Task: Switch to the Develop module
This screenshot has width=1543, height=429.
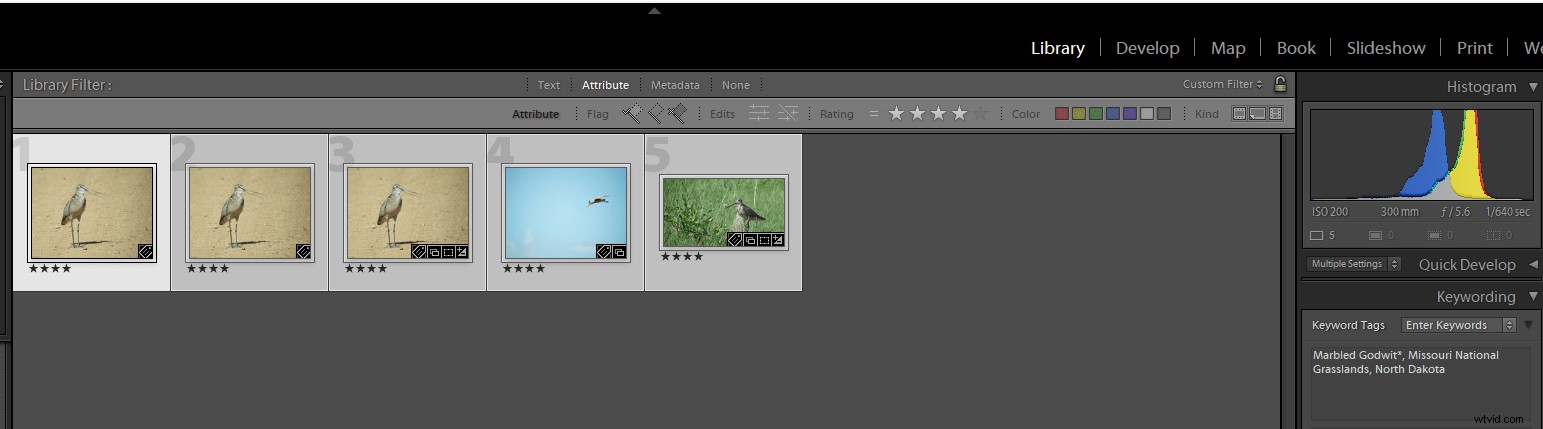Action: click(x=1148, y=48)
